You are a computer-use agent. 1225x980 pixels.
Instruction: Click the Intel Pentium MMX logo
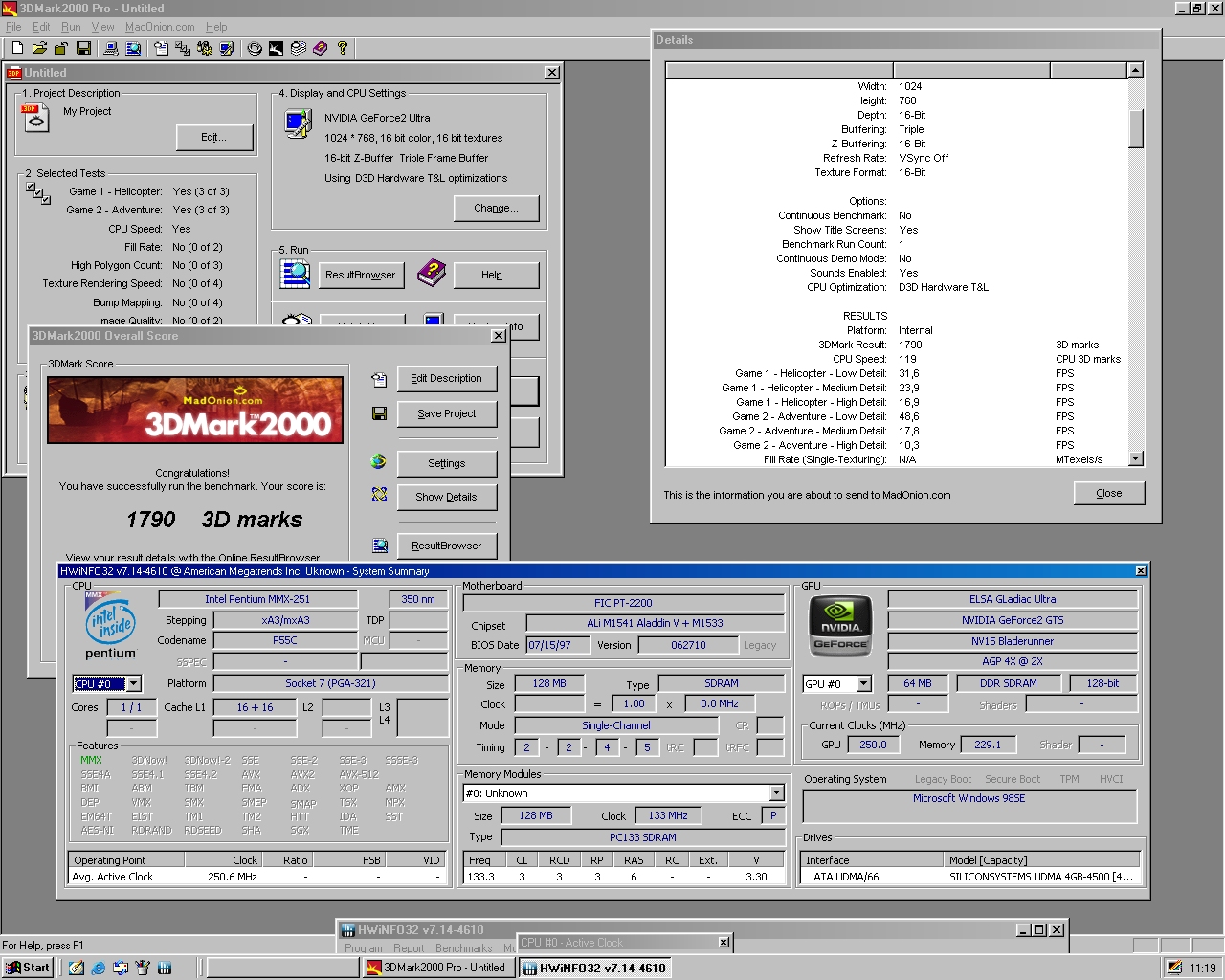(x=110, y=626)
